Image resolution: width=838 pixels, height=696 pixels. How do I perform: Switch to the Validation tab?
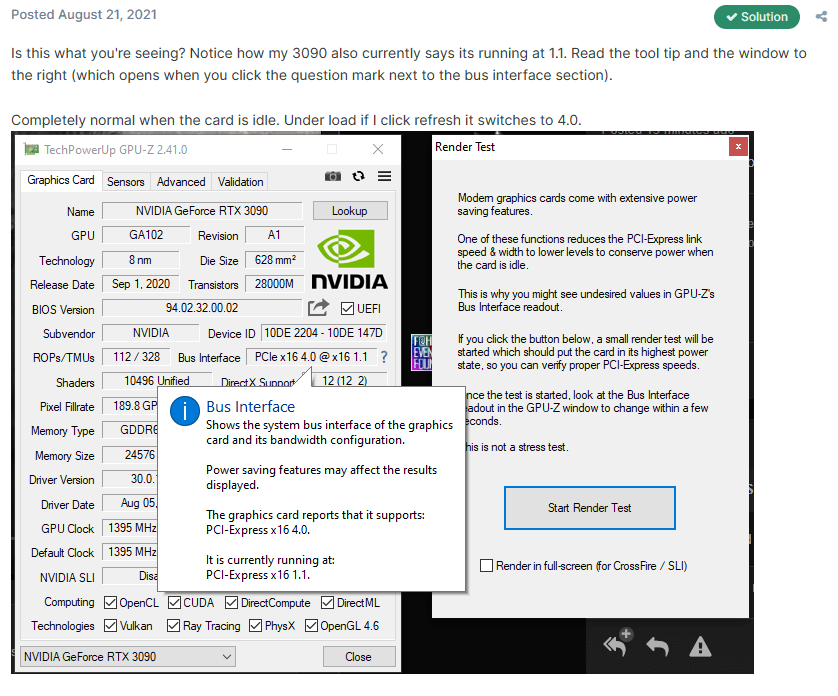(240, 182)
